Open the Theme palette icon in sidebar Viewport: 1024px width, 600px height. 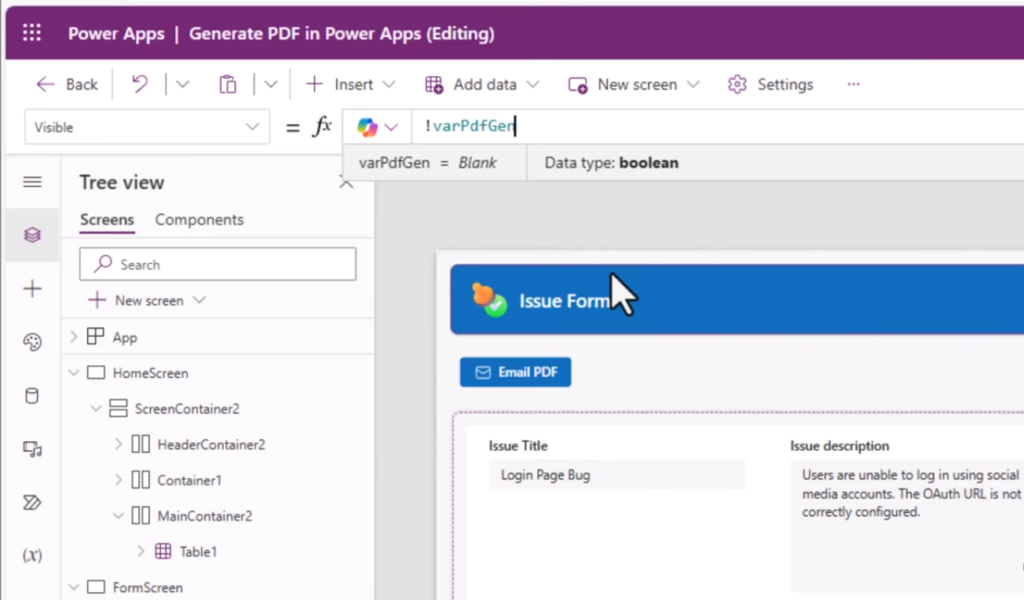pos(32,342)
